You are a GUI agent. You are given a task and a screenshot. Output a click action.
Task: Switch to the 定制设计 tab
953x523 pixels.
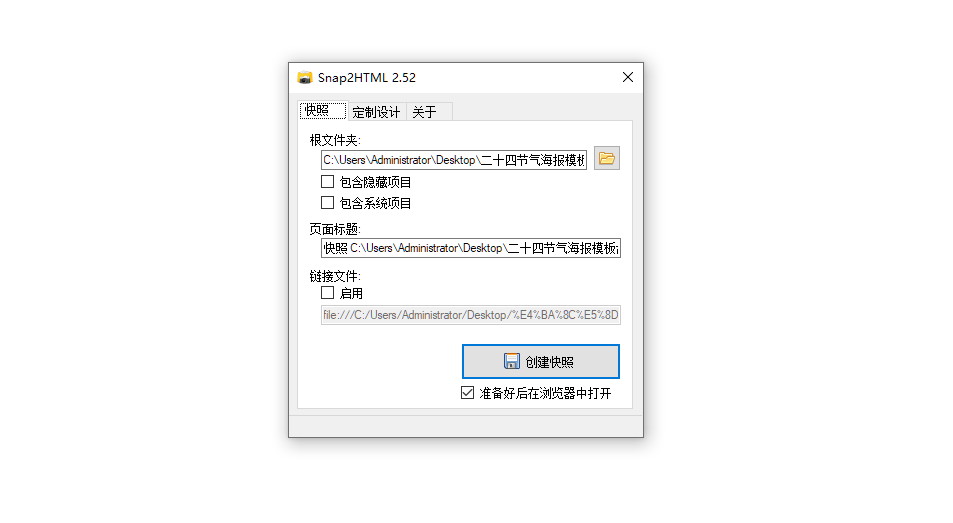[376, 112]
